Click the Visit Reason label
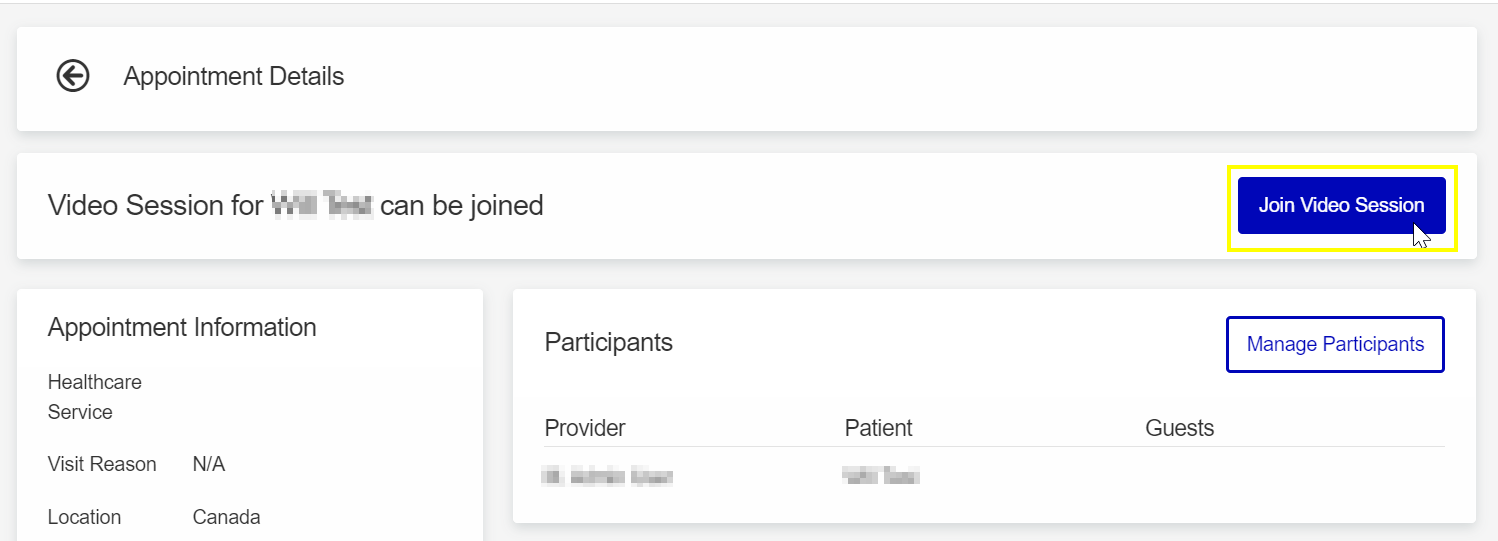This screenshot has height=541, width=1498. point(102,464)
